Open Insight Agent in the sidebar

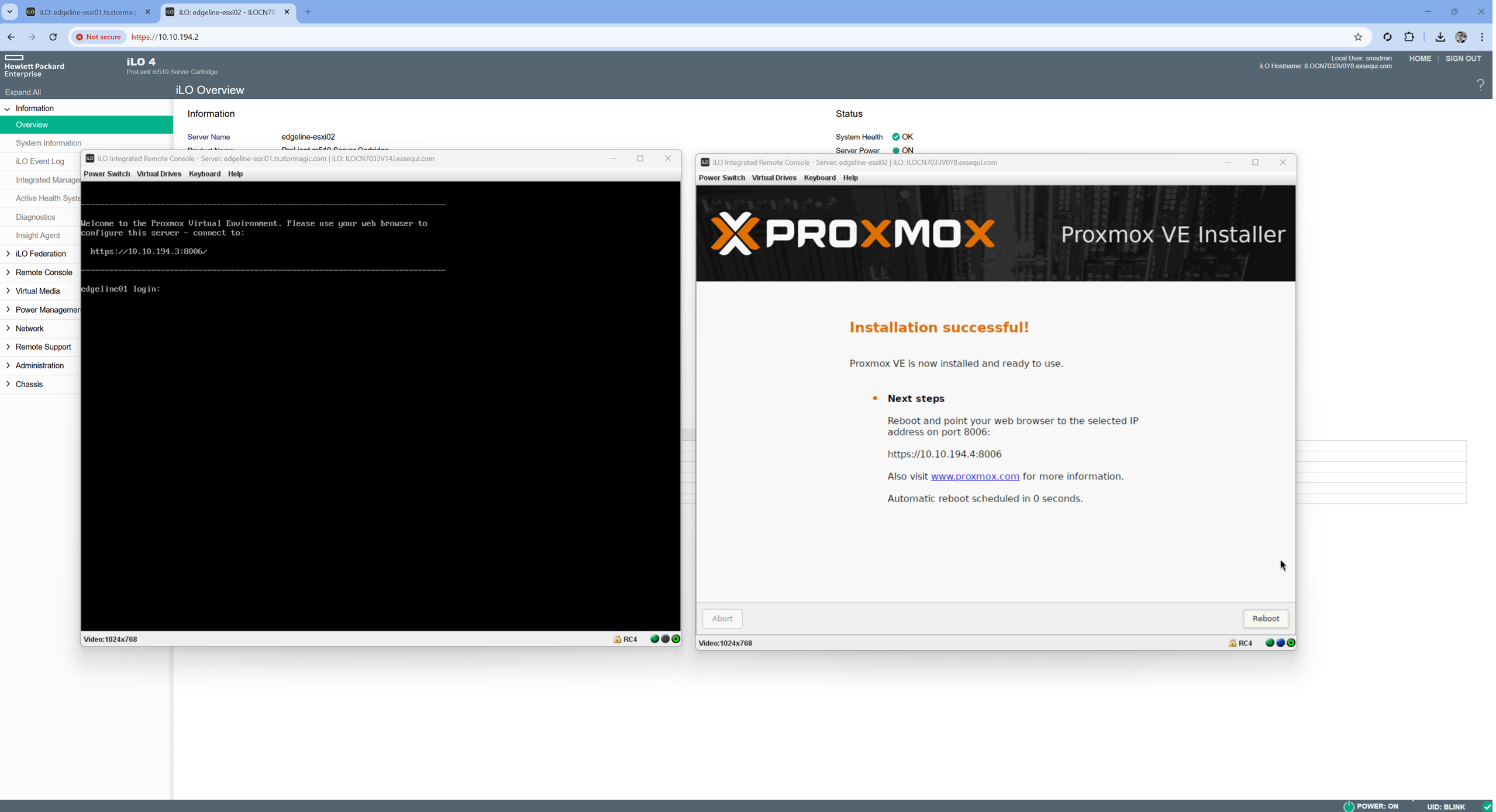click(38, 236)
